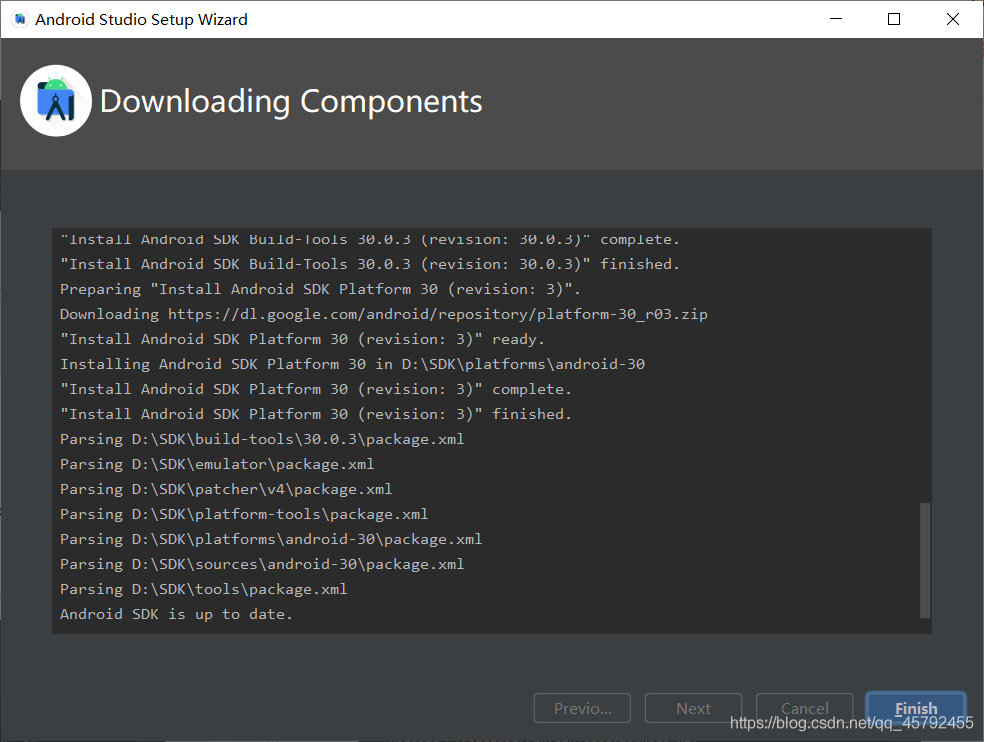Viewport: 984px width, 742px height.
Task: Click the 'Parsing D:\SDK\sources\android-30\package.xml' line
Action: [x=262, y=564]
